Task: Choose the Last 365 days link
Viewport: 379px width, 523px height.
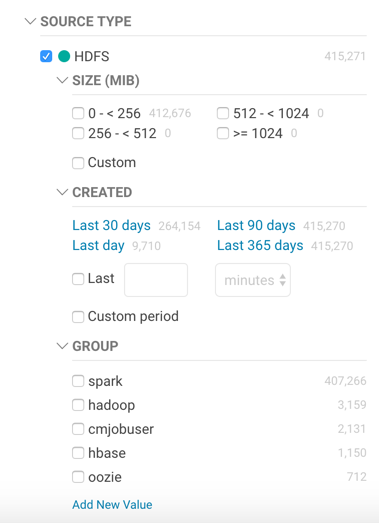Action: [260, 246]
